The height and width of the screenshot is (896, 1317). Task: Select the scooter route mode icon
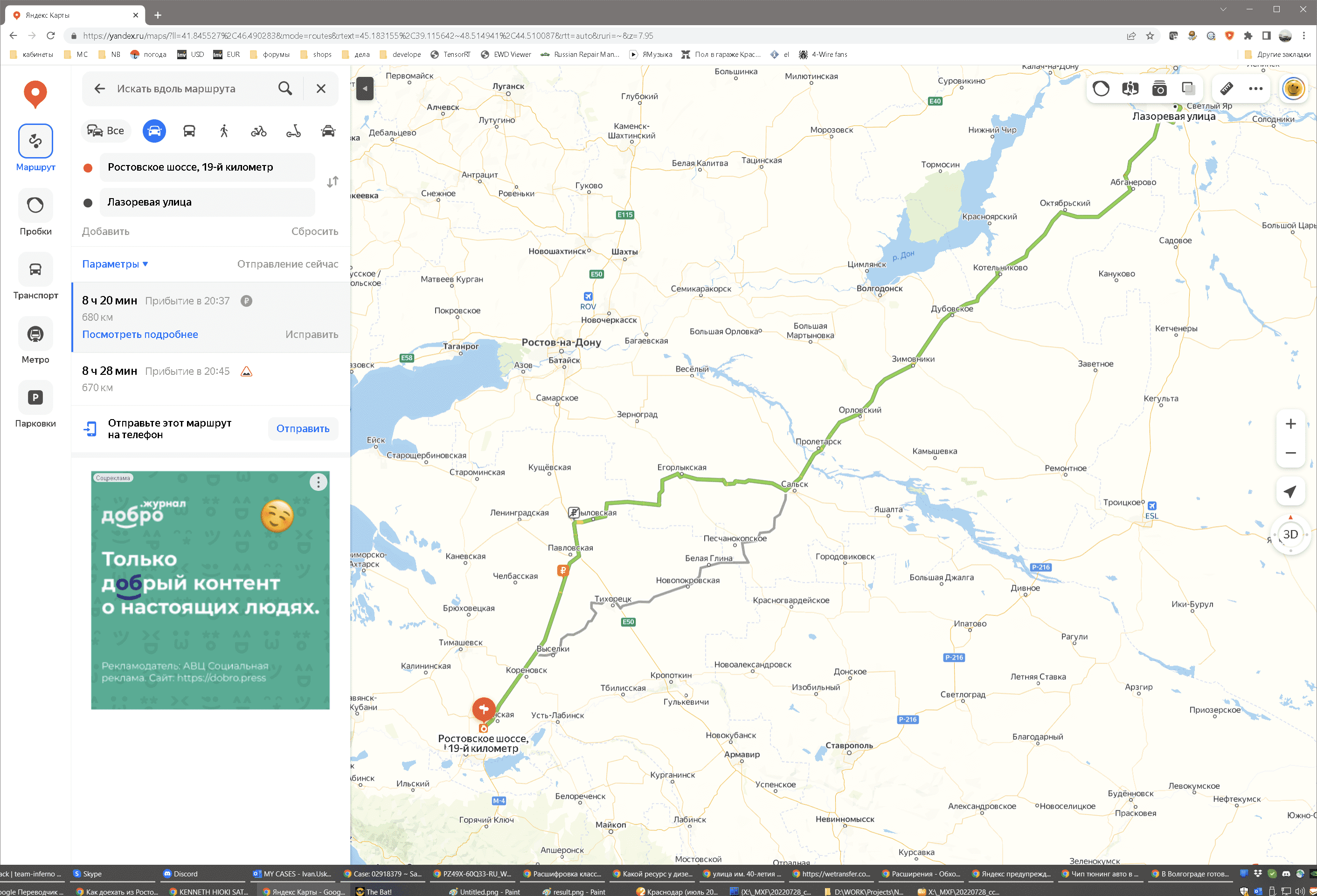point(293,131)
